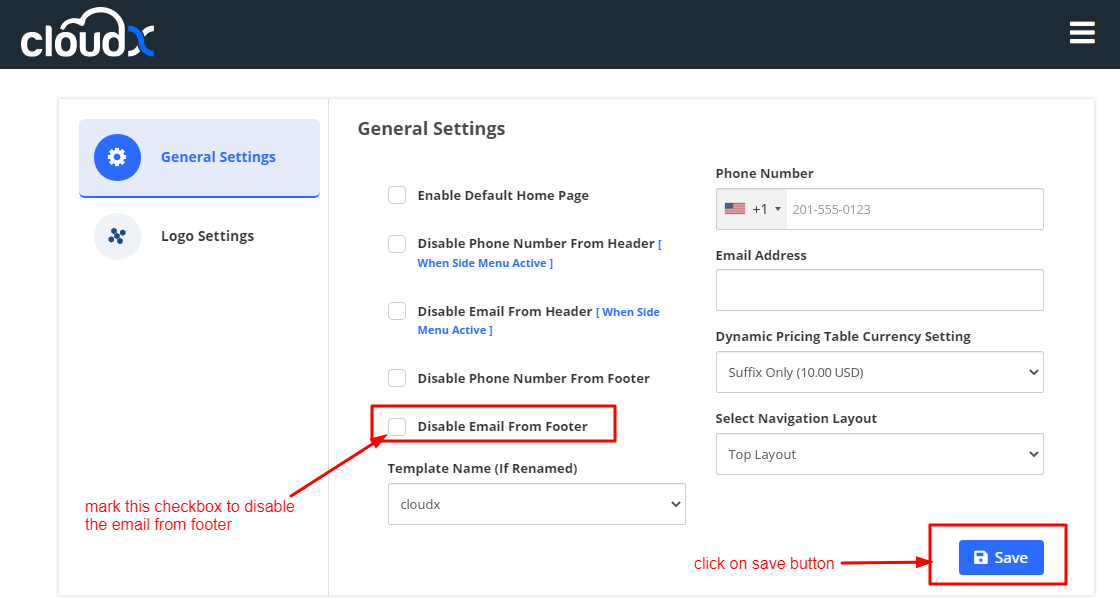1120x598 pixels.
Task: Expand the +1 country code dropdown arrow
Action: (x=778, y=209)
